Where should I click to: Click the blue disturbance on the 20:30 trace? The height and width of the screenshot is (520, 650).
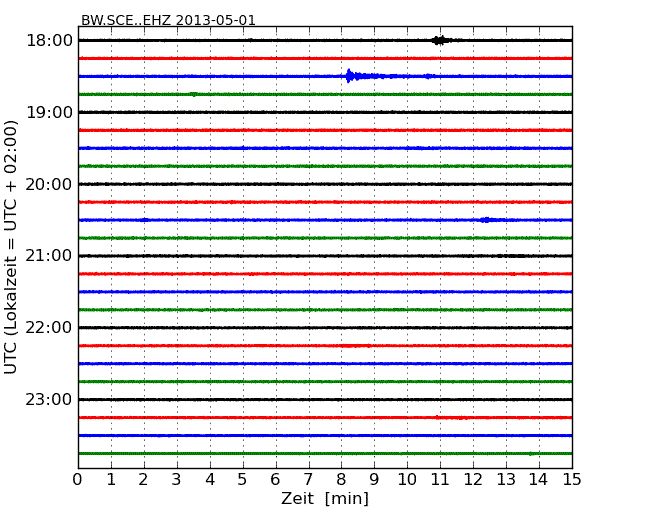[x=487, y=220]
